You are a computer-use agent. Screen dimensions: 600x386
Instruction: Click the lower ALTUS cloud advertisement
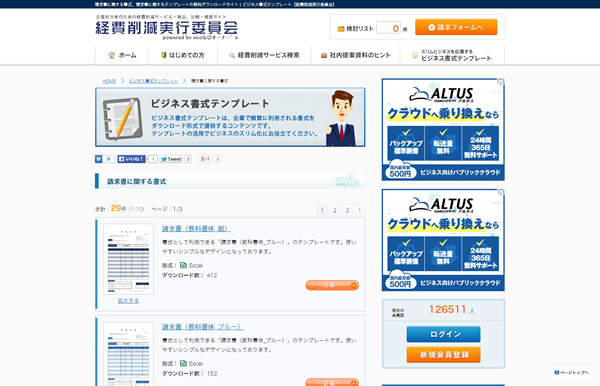click(x=443, y=240)
